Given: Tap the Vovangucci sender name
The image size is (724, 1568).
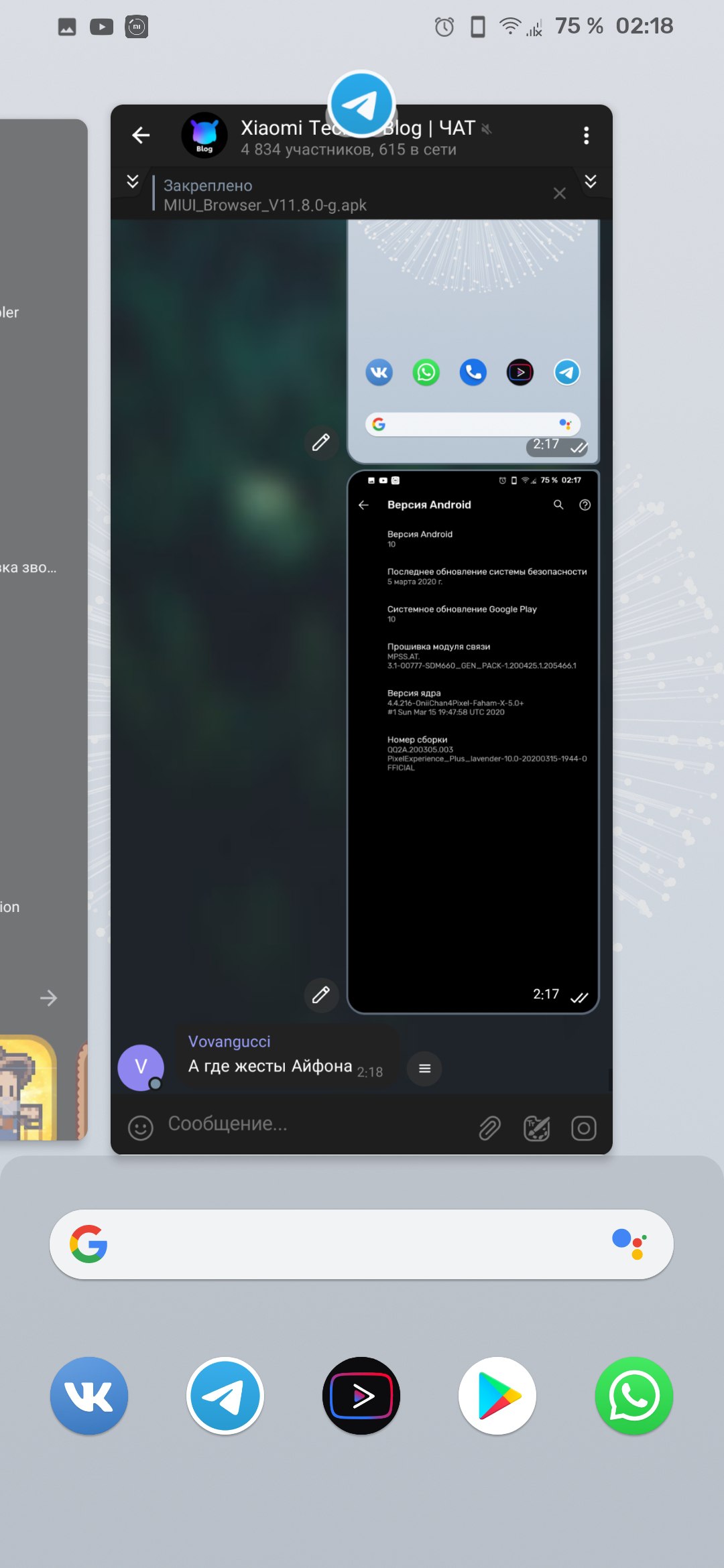Looking at the screenshot, I should 229,1041.
